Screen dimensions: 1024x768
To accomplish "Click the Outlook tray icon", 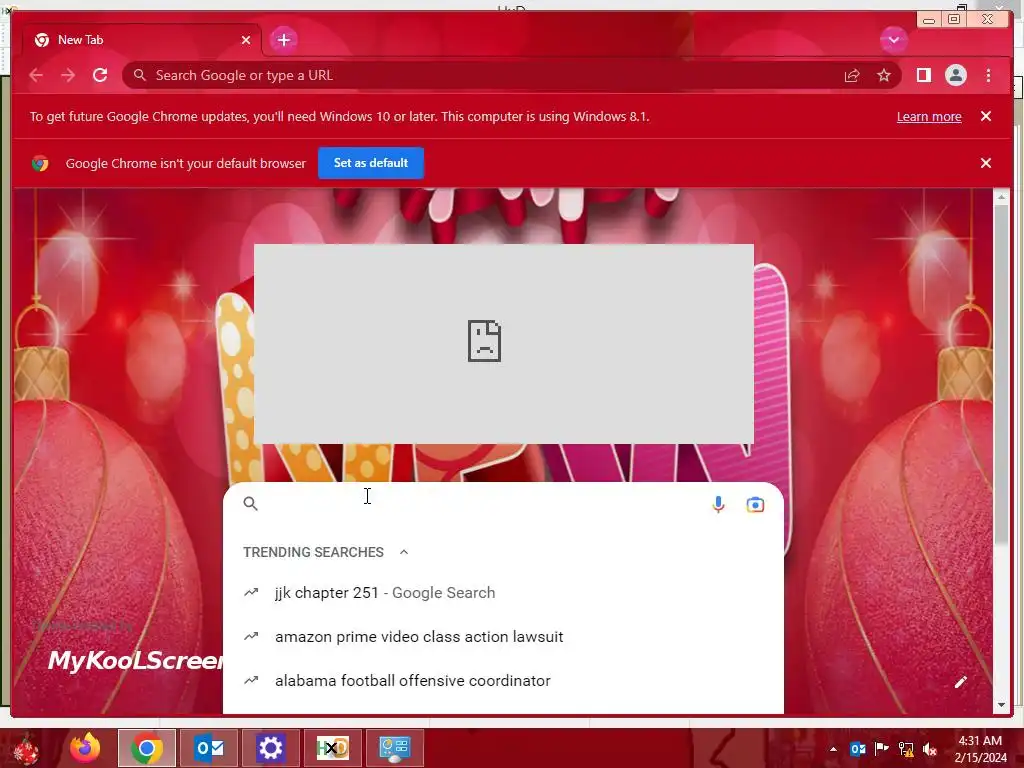I will pos(857,749).
